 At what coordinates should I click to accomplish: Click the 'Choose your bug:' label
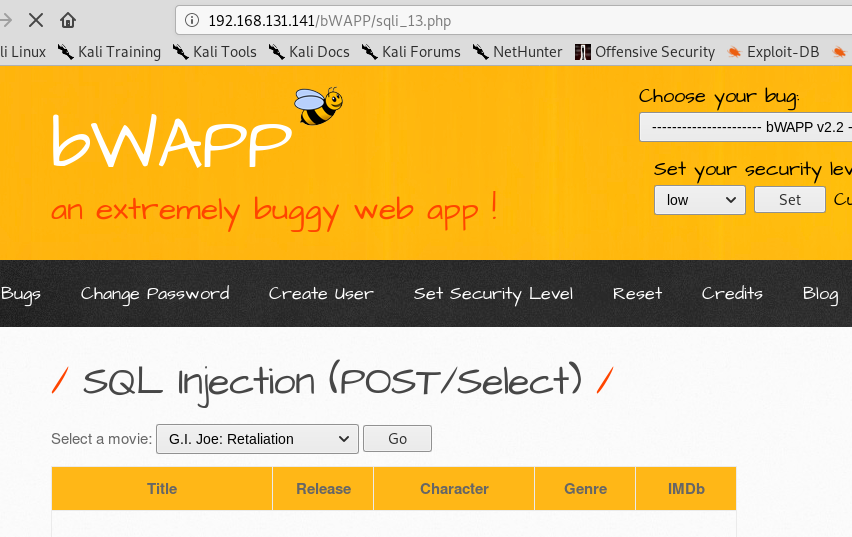click(x=719, y=97)
